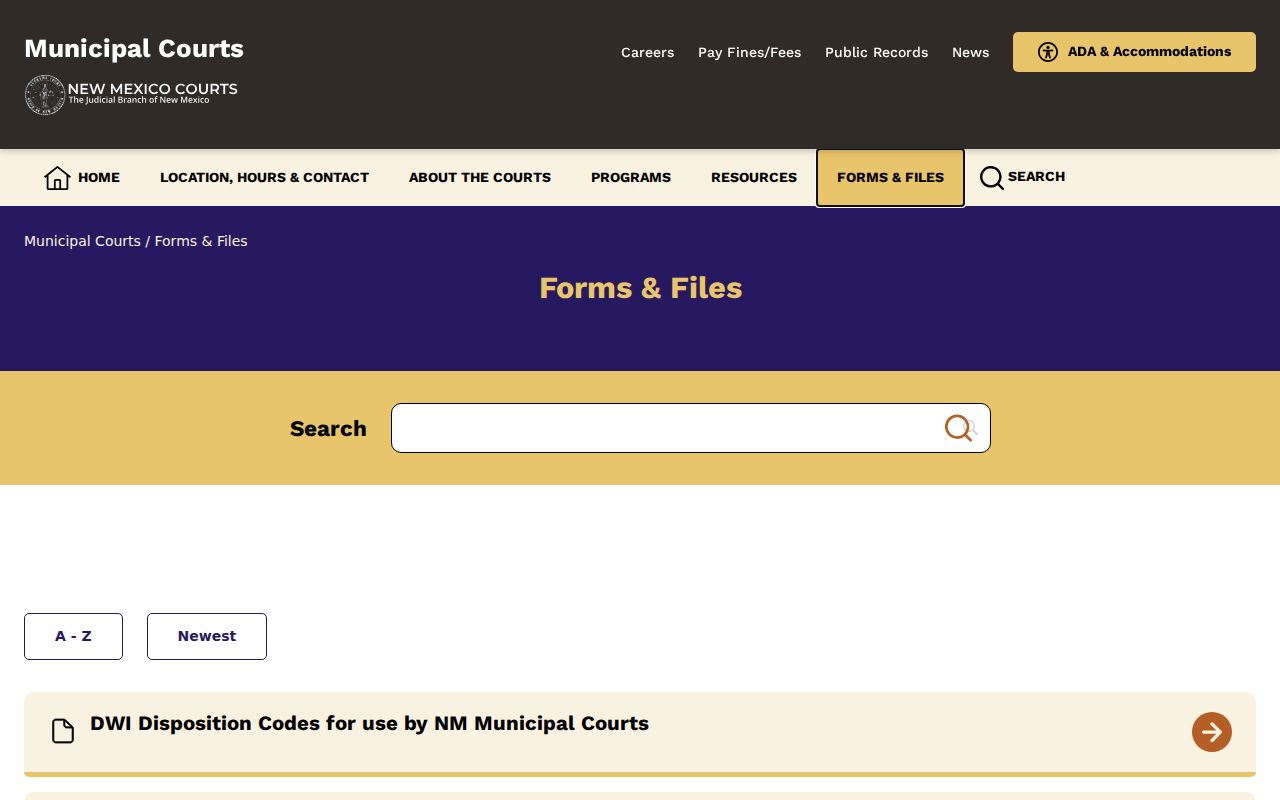
Task: Sort files by Newest
Action: point(207,636)
